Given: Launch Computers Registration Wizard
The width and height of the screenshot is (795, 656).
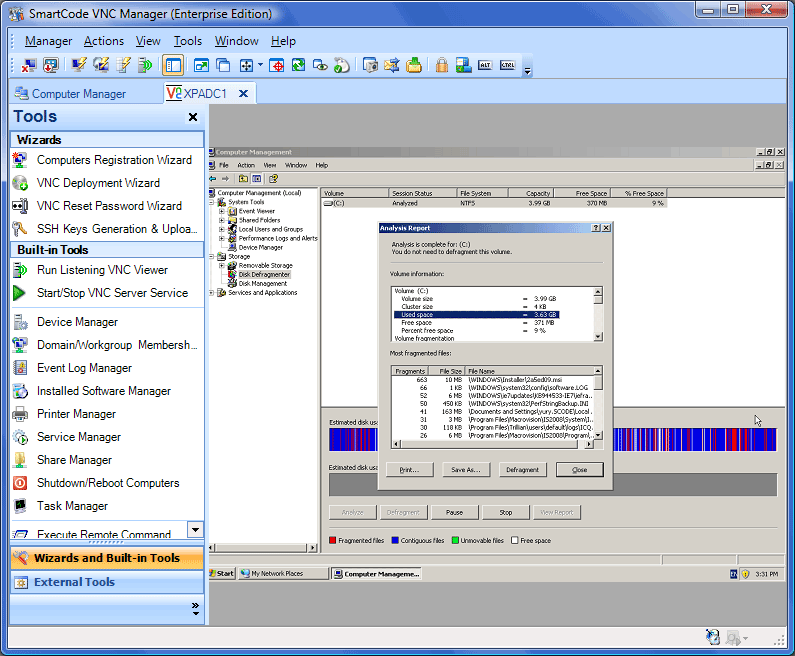Looking at the screenshot, I should pyautogui.click(x=107, y=160).
